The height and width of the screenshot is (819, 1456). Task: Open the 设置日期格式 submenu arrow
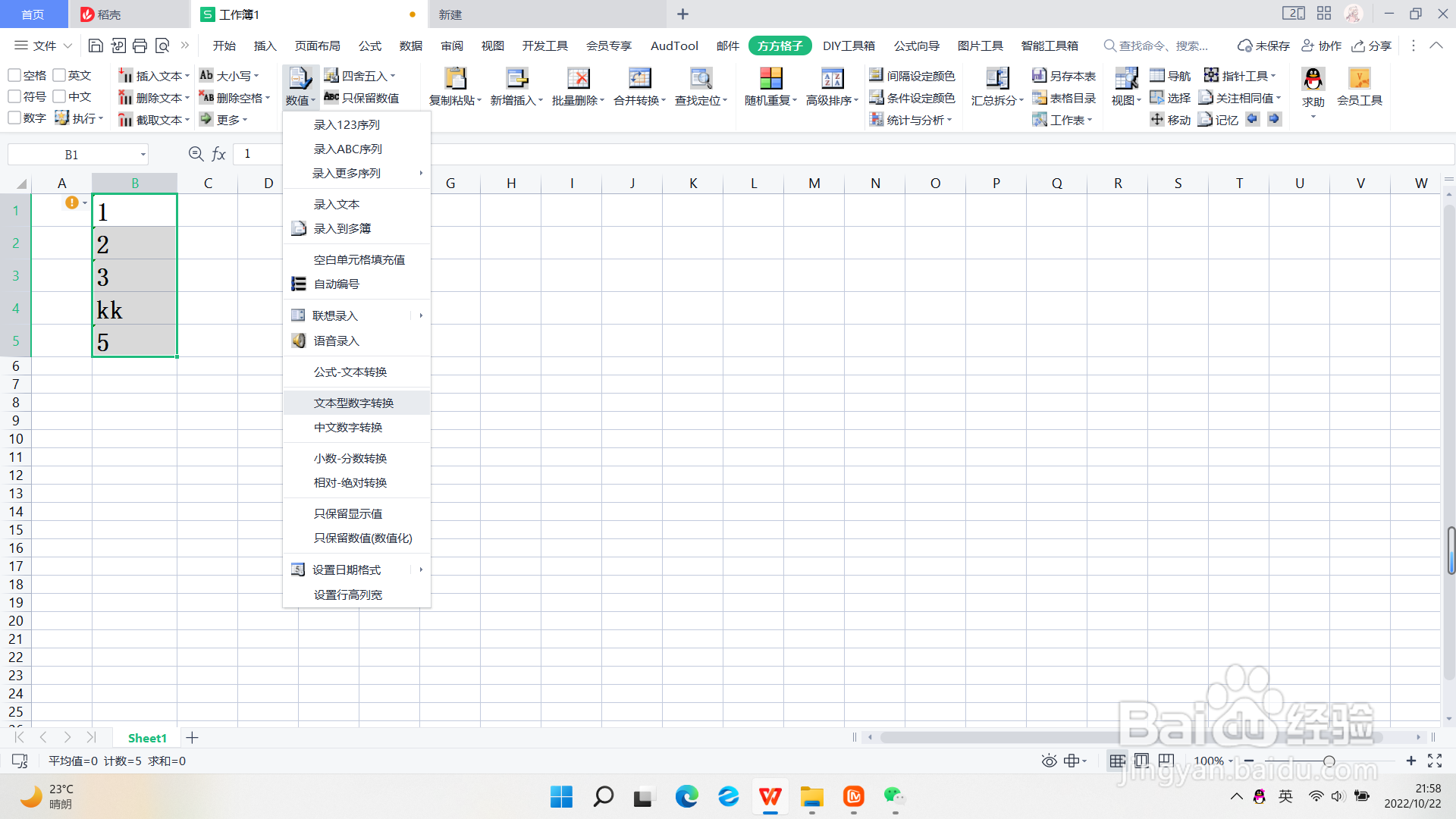click(x=422, y=570)
